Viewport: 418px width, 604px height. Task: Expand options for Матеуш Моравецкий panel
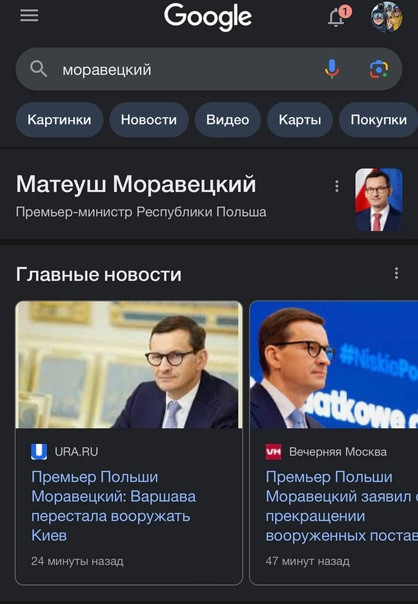pos(337,186)
